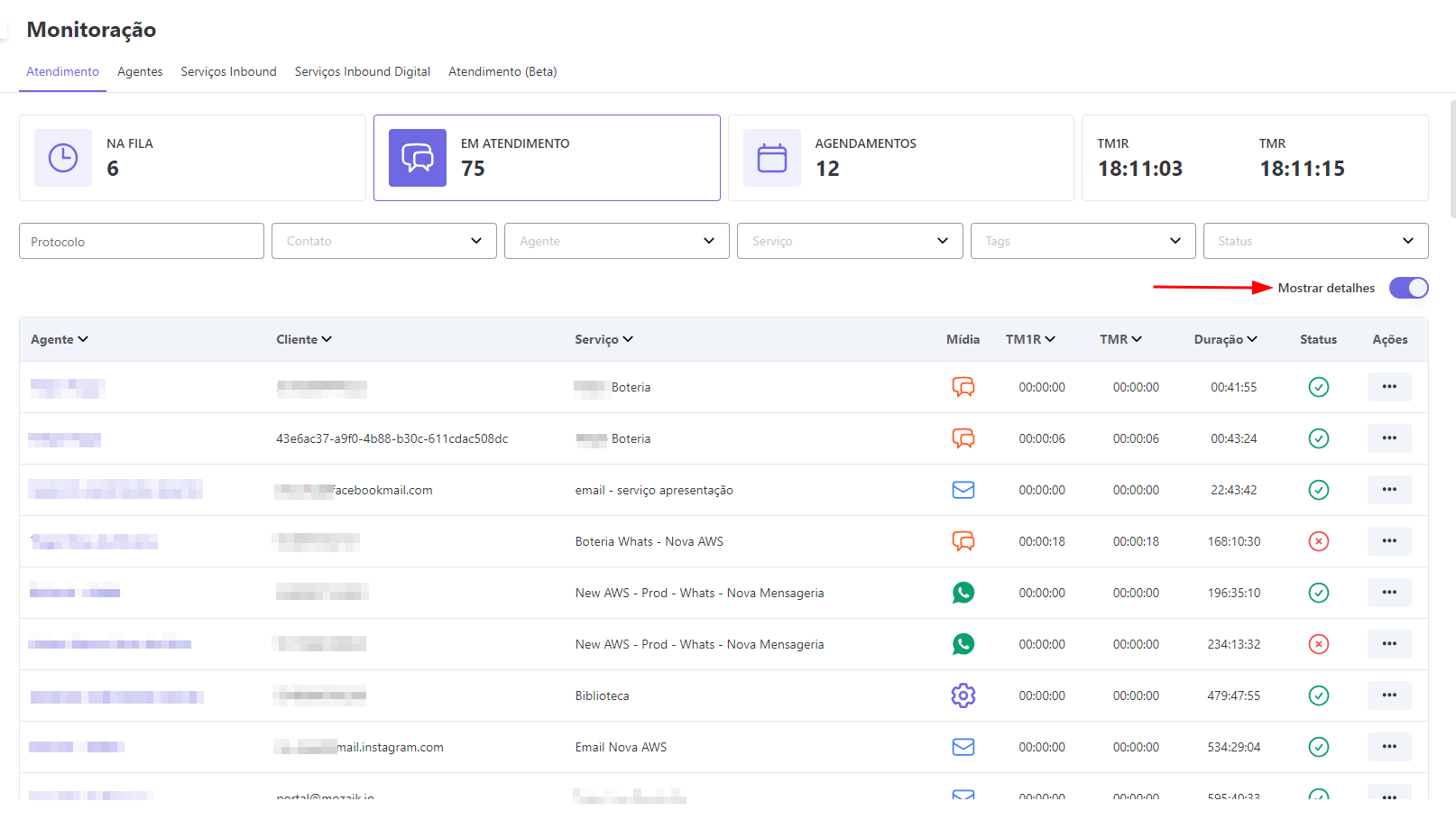Click green check status in 22:43:42 row
This screenshot has height=820, width=1456.
(1319, 490)
